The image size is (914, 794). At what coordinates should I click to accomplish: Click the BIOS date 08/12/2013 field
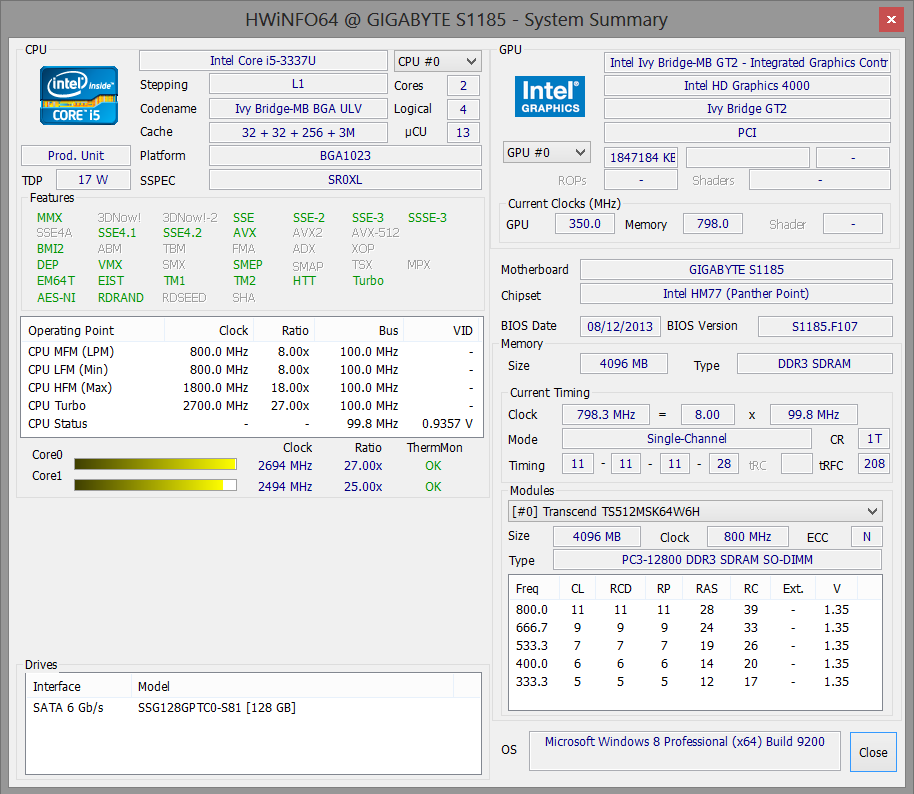point(620,326)
